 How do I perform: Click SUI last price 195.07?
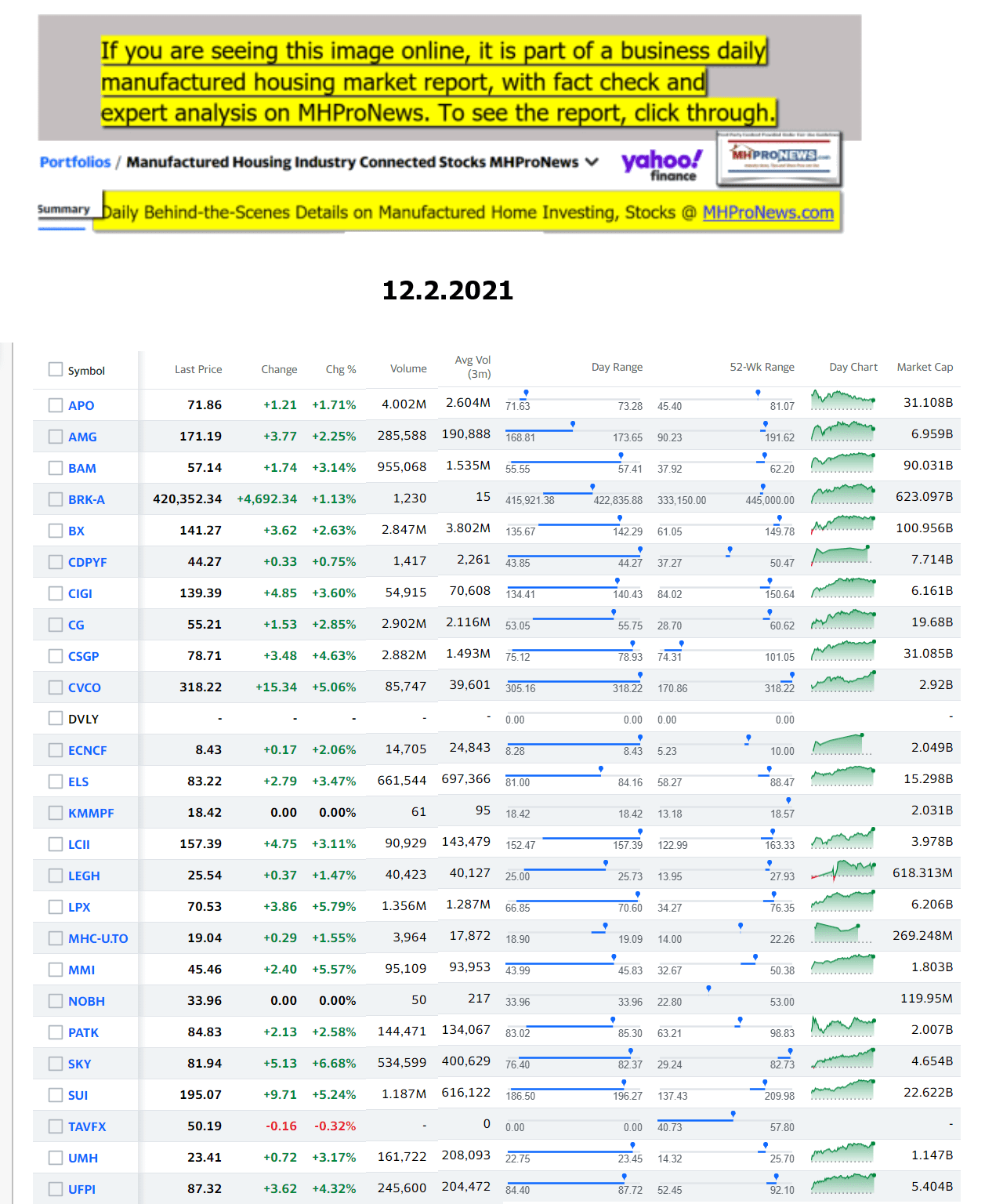coord(201,1095)
